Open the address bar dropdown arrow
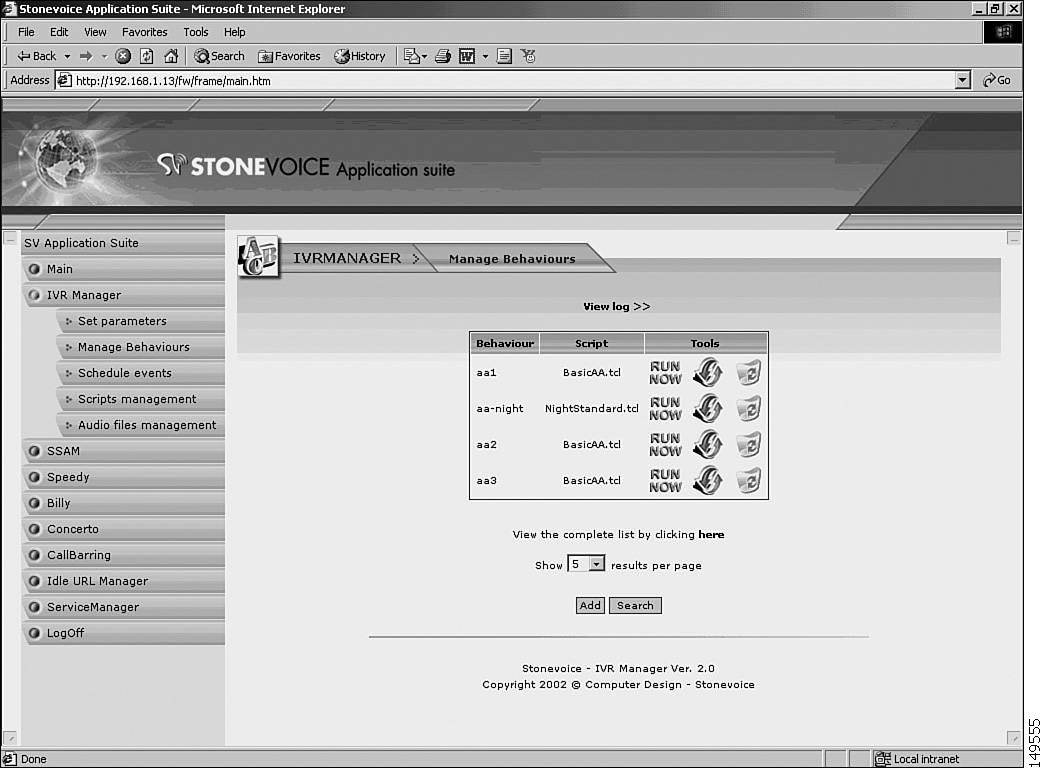The image size is (1041, 768). point(963,80)
